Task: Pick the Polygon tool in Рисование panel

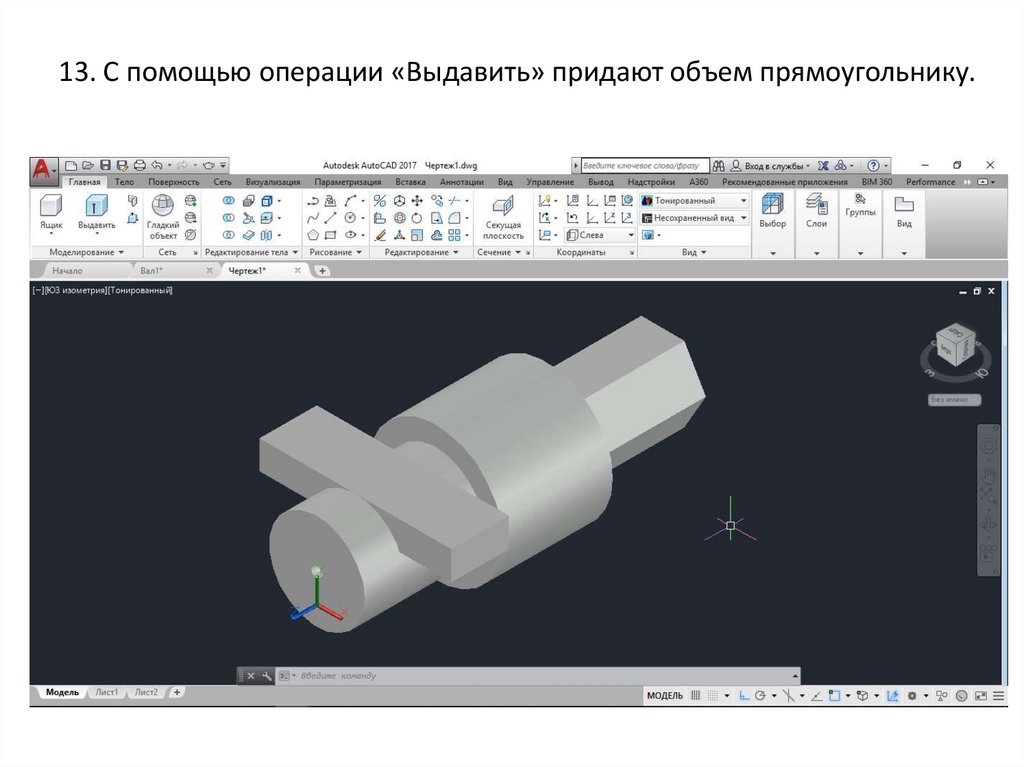Action: (x=313, y=235)
